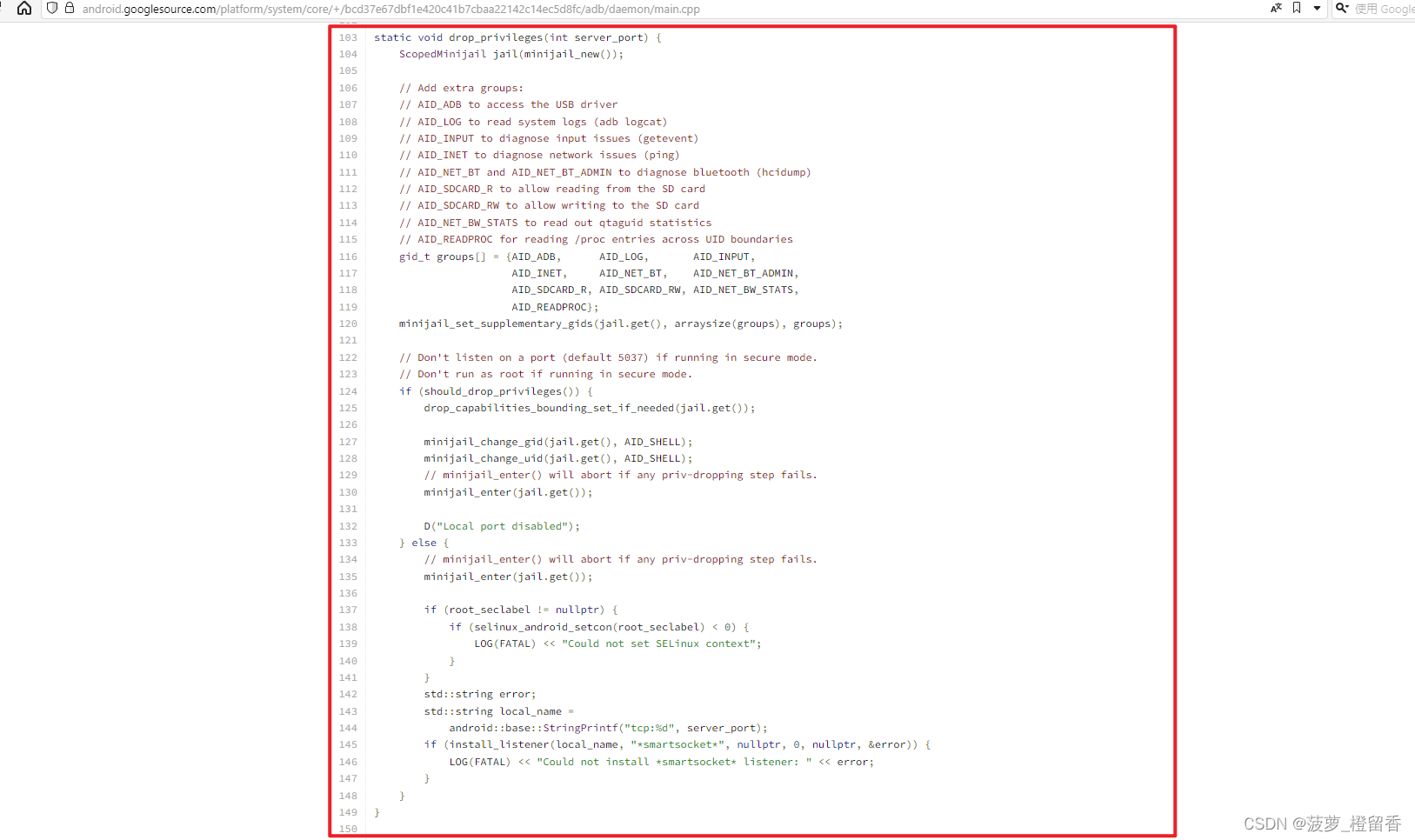The image size is (1415, 840).
Task: Click the browser home icon
Action: [x=24, y=8]
